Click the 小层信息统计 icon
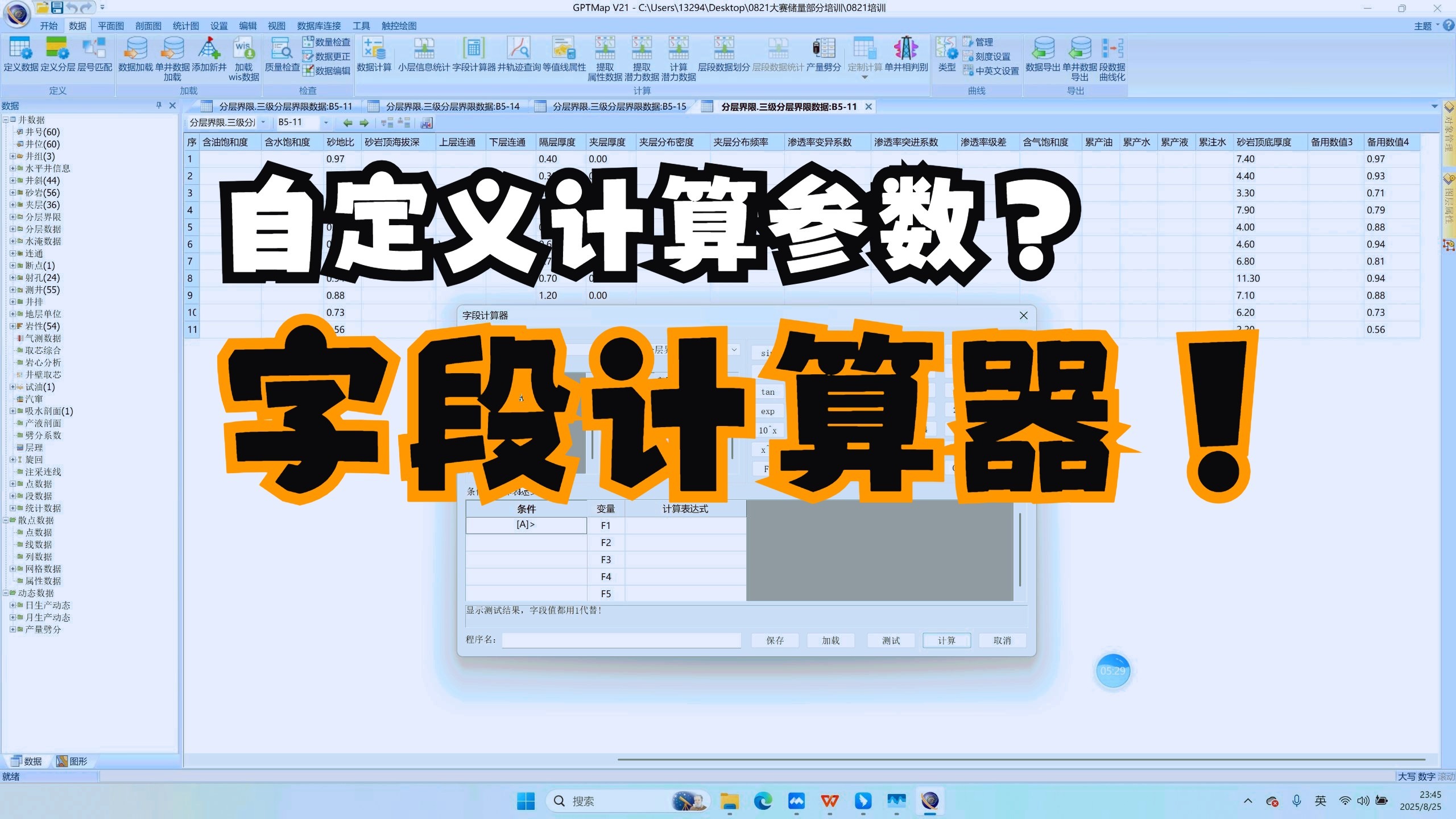 424,54
